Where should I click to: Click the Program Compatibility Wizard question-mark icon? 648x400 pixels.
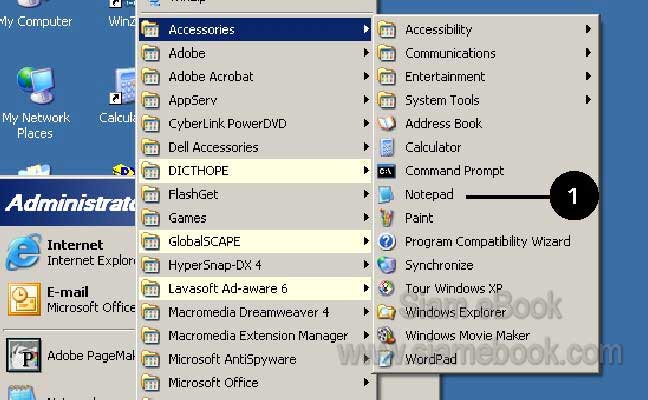point(387,242)
